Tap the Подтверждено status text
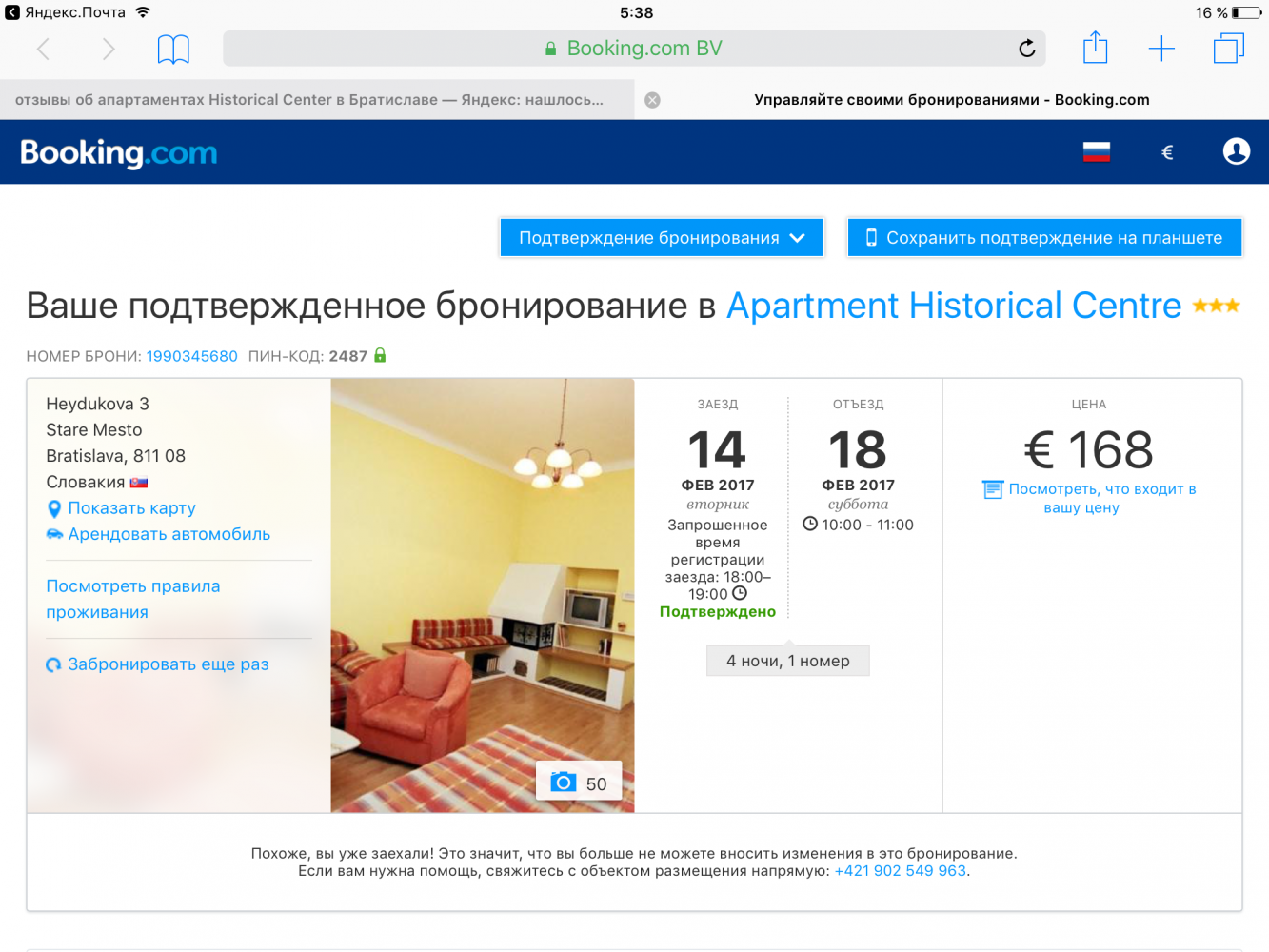Viewport: 1269px width, 952px height. coord(718,612)
